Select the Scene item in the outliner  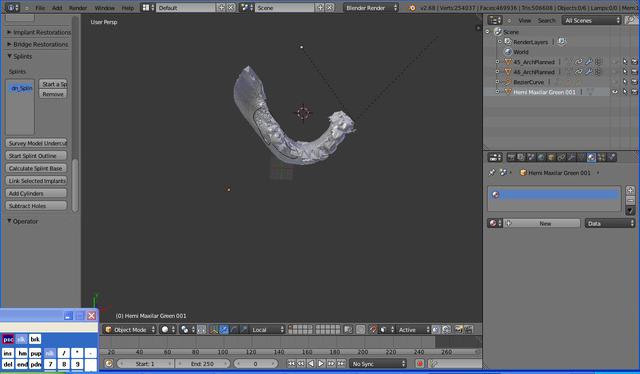pos(511,32)
